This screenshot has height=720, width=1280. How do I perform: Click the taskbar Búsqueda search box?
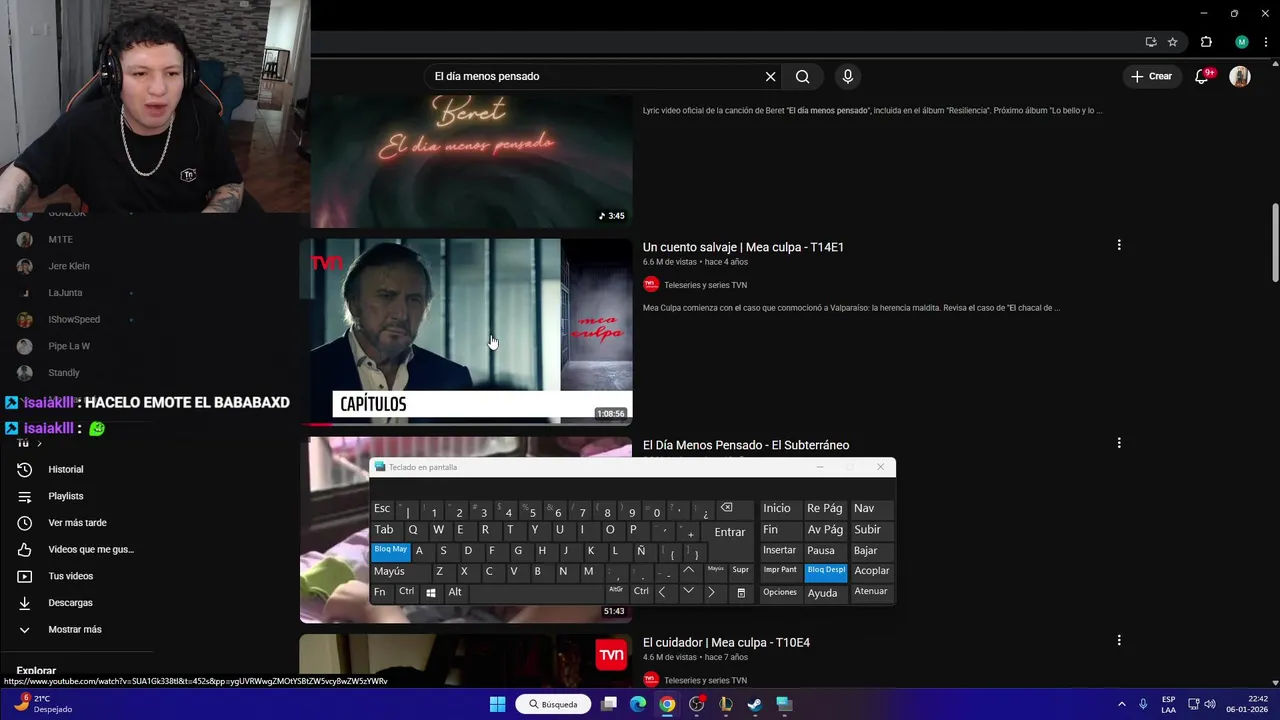pos(553,704)
